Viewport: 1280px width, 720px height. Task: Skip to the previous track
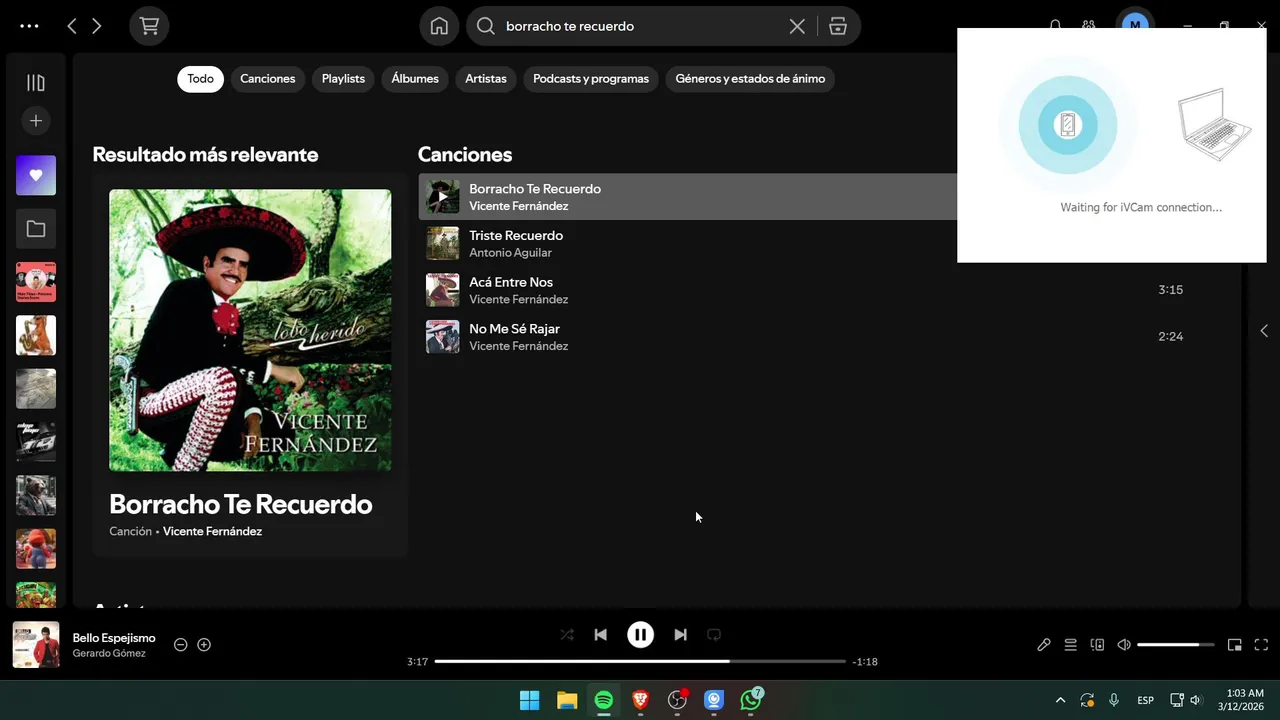pos(600,635)
